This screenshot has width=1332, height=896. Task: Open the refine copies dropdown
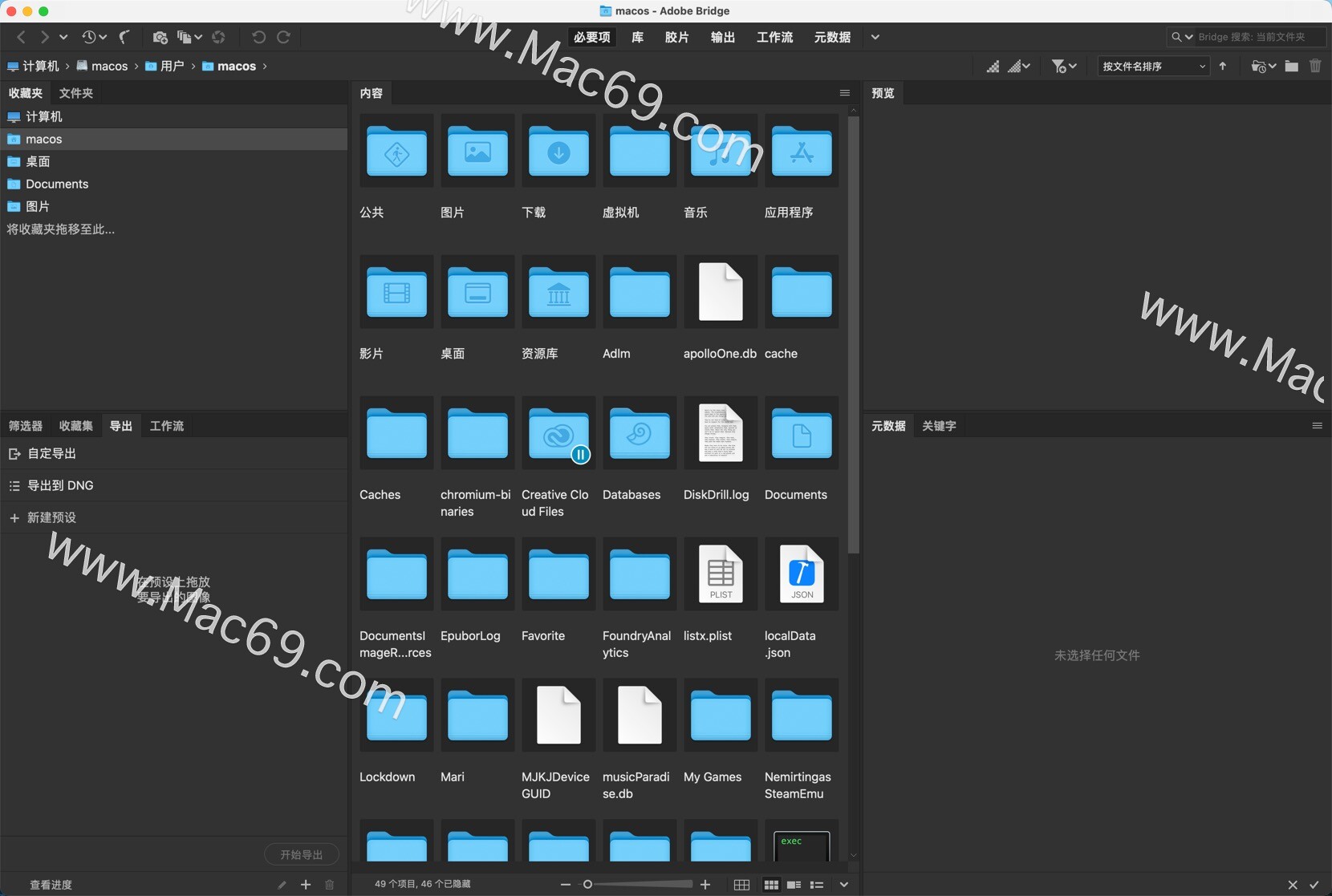[189, 37]
